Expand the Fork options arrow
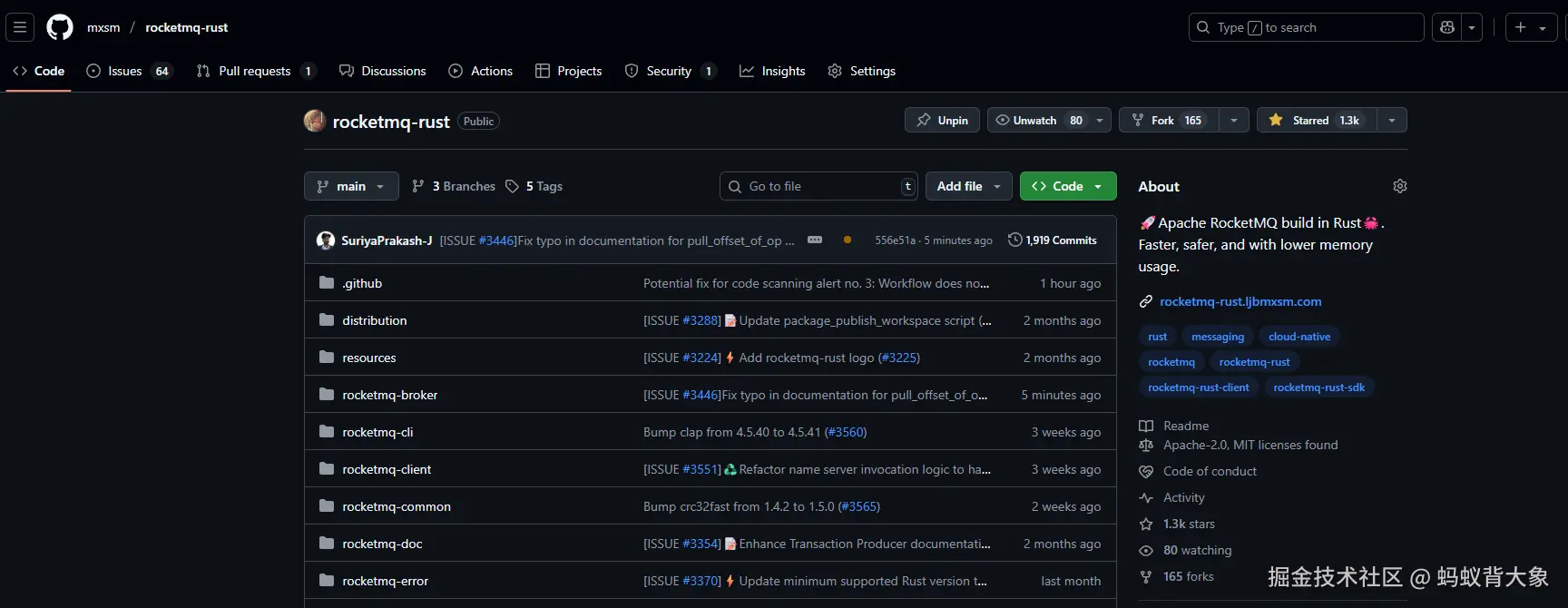This screenshot has height=608, width=1568. pyautogui.click(x=1234, y=120)
